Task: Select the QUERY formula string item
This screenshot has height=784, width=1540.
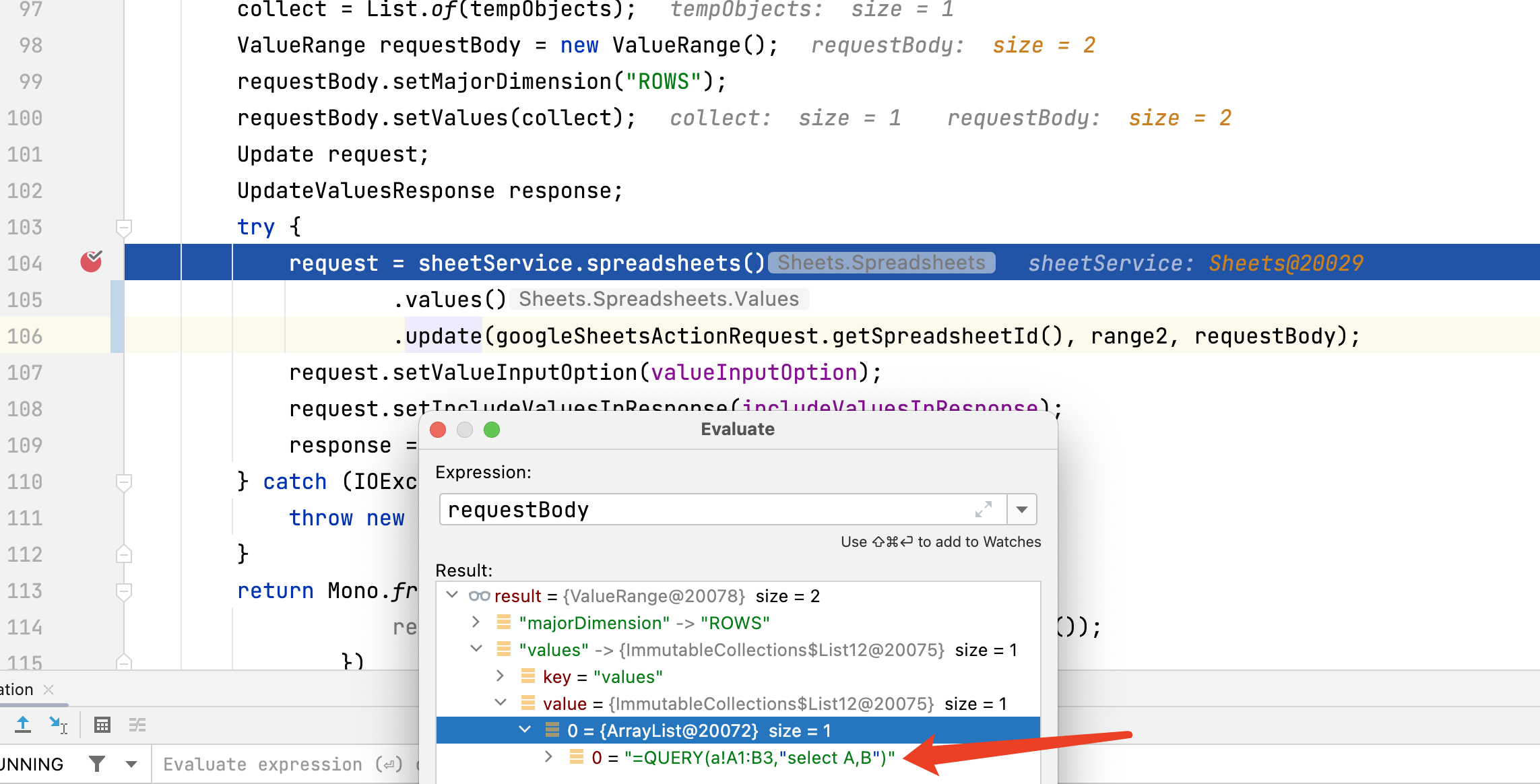Action: (x=742, y=758)
